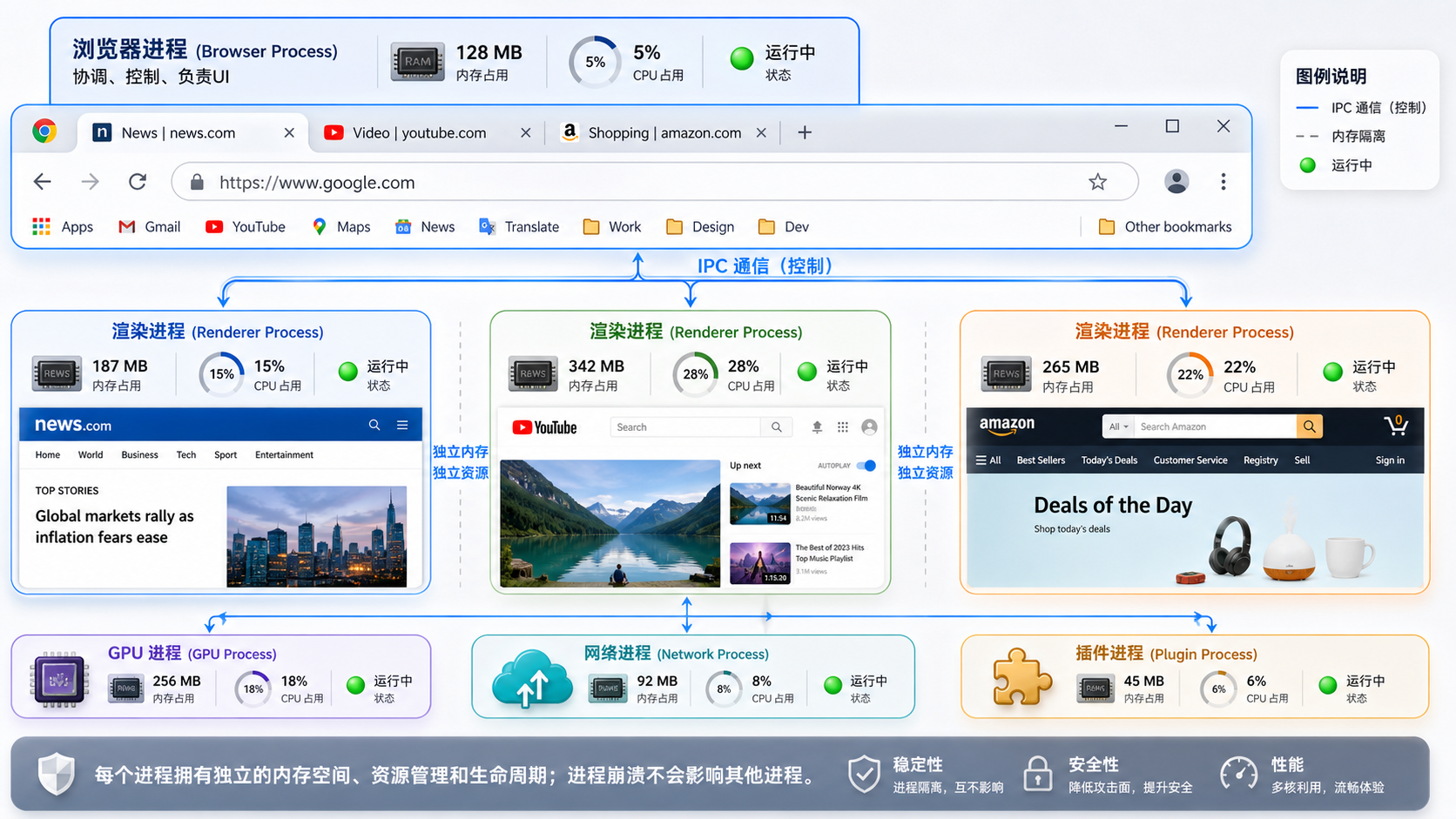The height and width of the screenshot is (819, 1456).
Task: Click the forward navigation arrow
Action: coord(91,182)
